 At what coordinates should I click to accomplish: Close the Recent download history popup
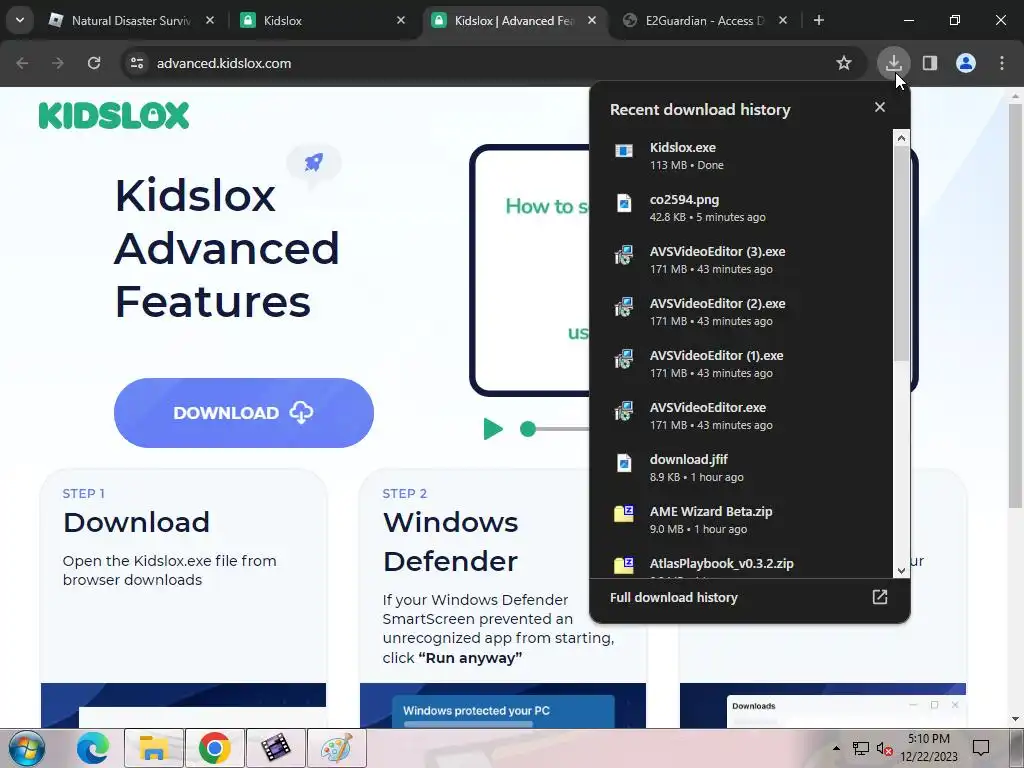coord(880,107)
